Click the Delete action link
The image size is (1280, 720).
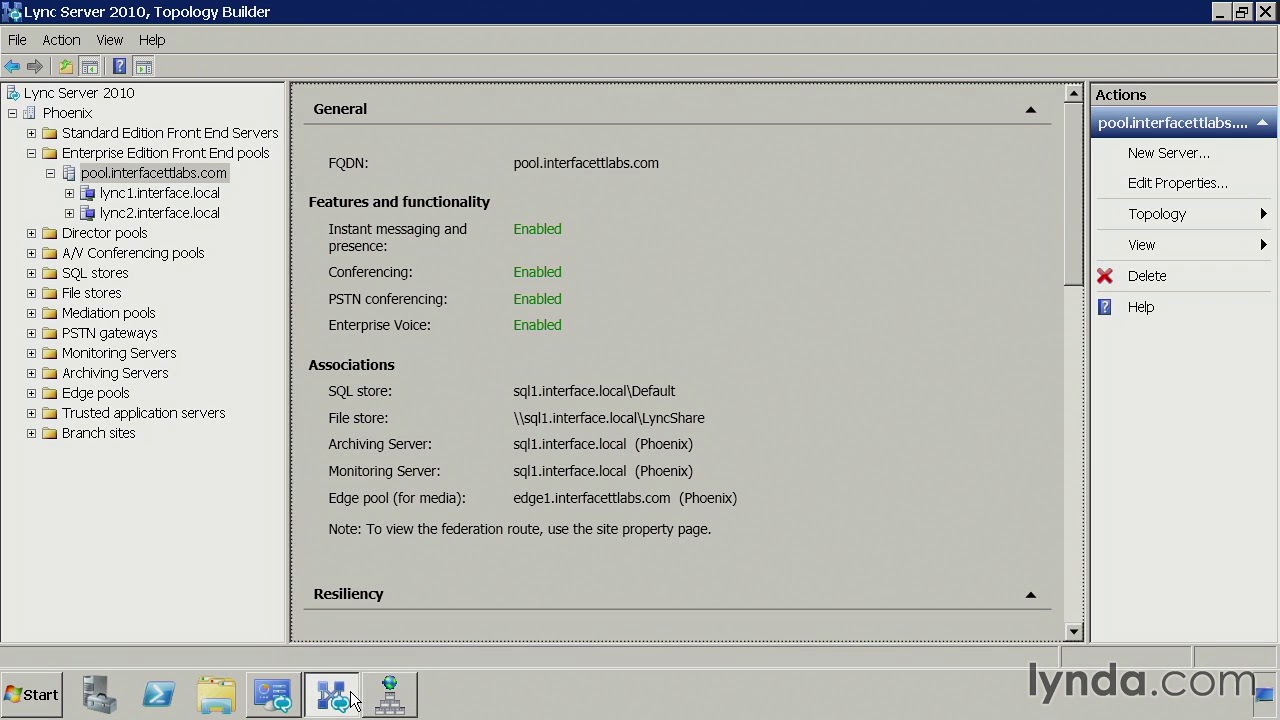coord(1147,276)
